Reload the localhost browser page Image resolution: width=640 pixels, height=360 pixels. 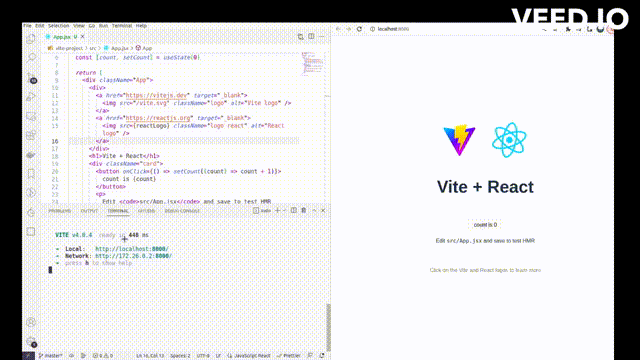click(x=359, y=29)
